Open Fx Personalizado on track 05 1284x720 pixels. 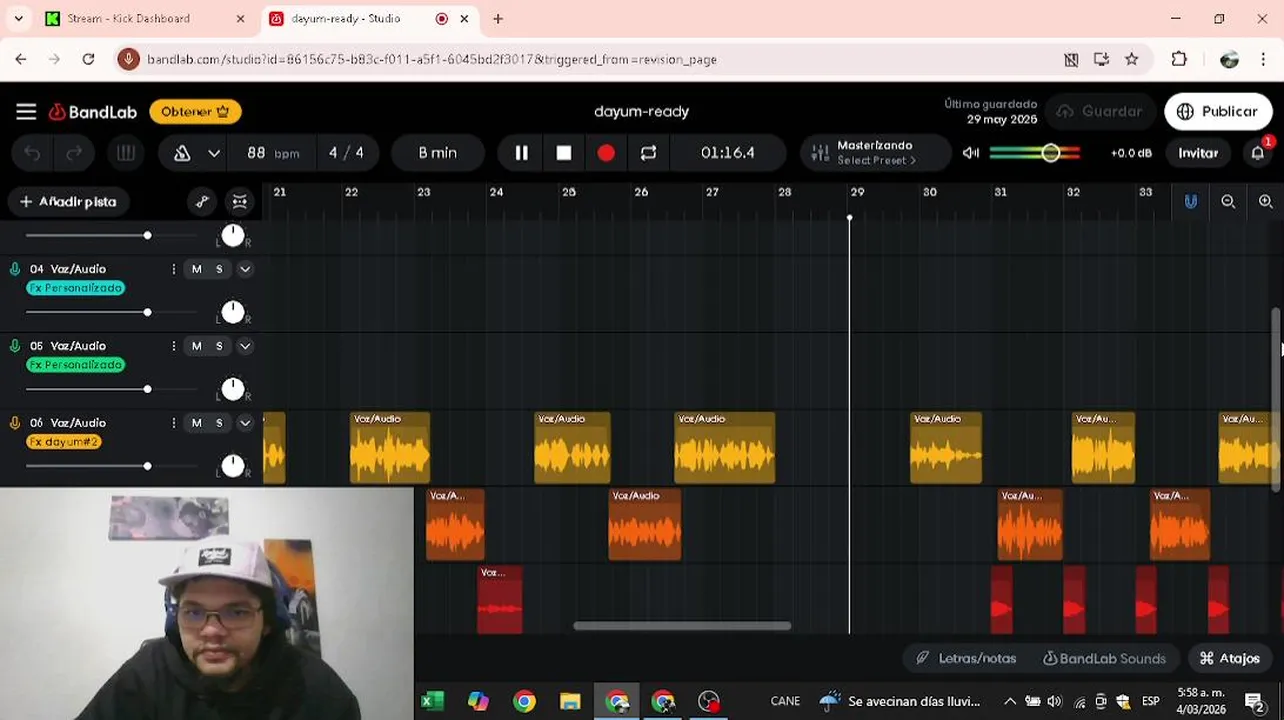tap(75, 365)
